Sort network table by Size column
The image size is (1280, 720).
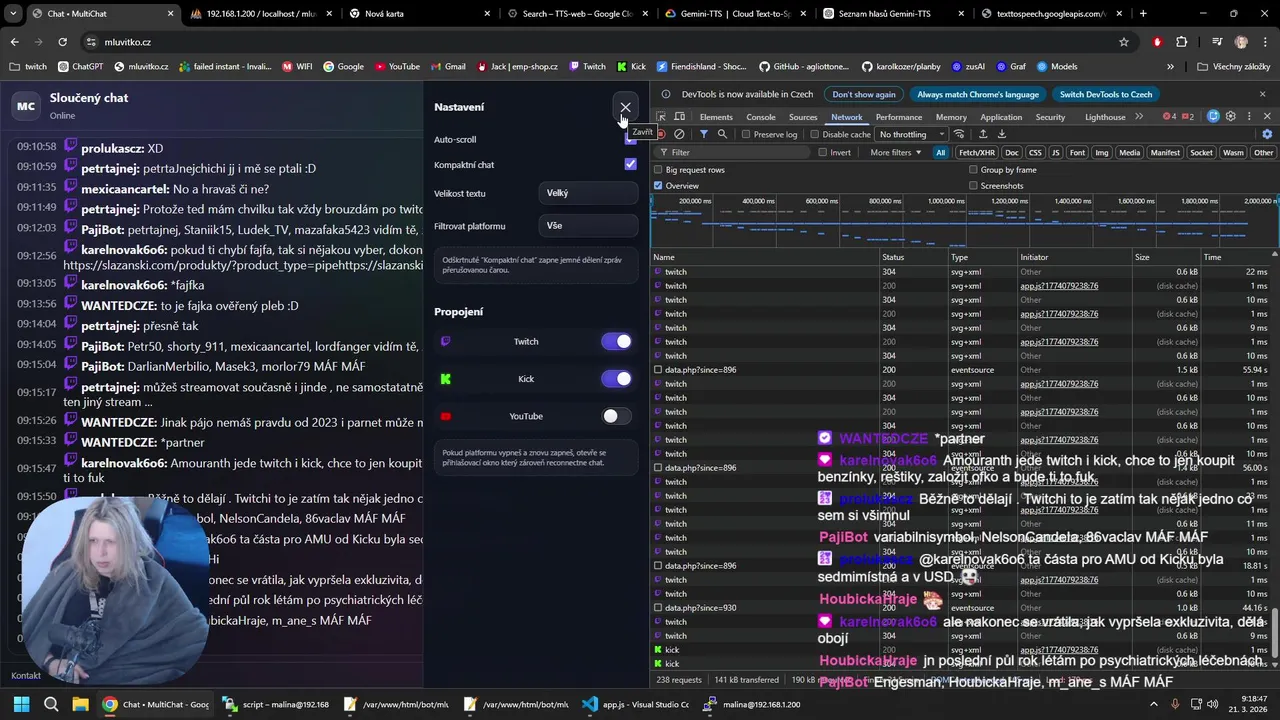coord(1165,257)
